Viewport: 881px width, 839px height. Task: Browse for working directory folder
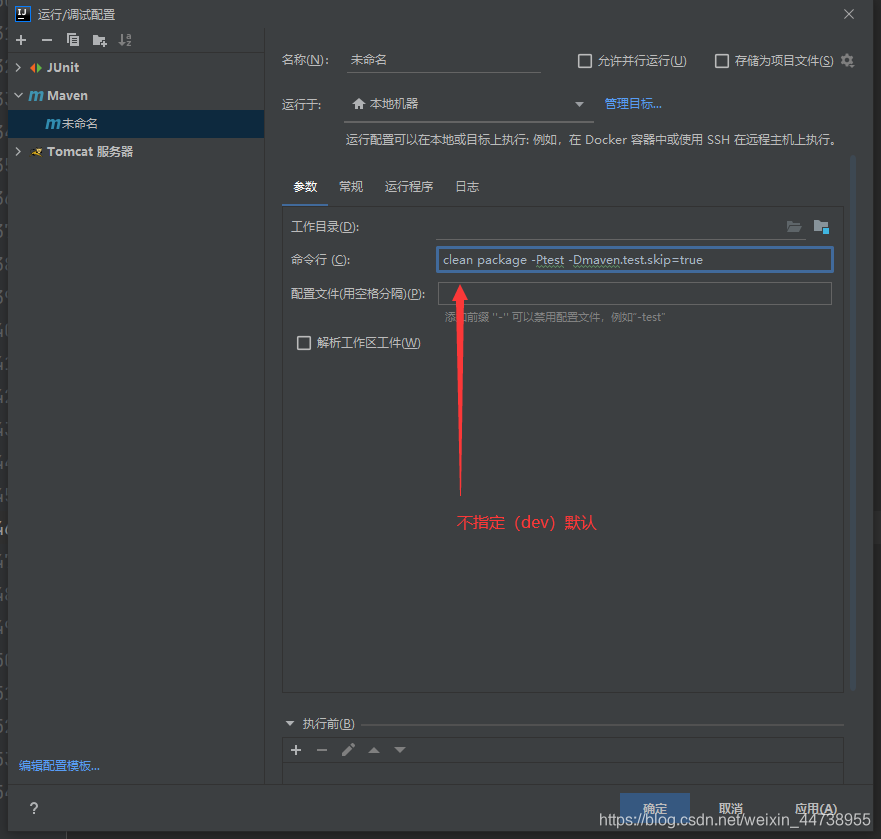click(793, 226)
